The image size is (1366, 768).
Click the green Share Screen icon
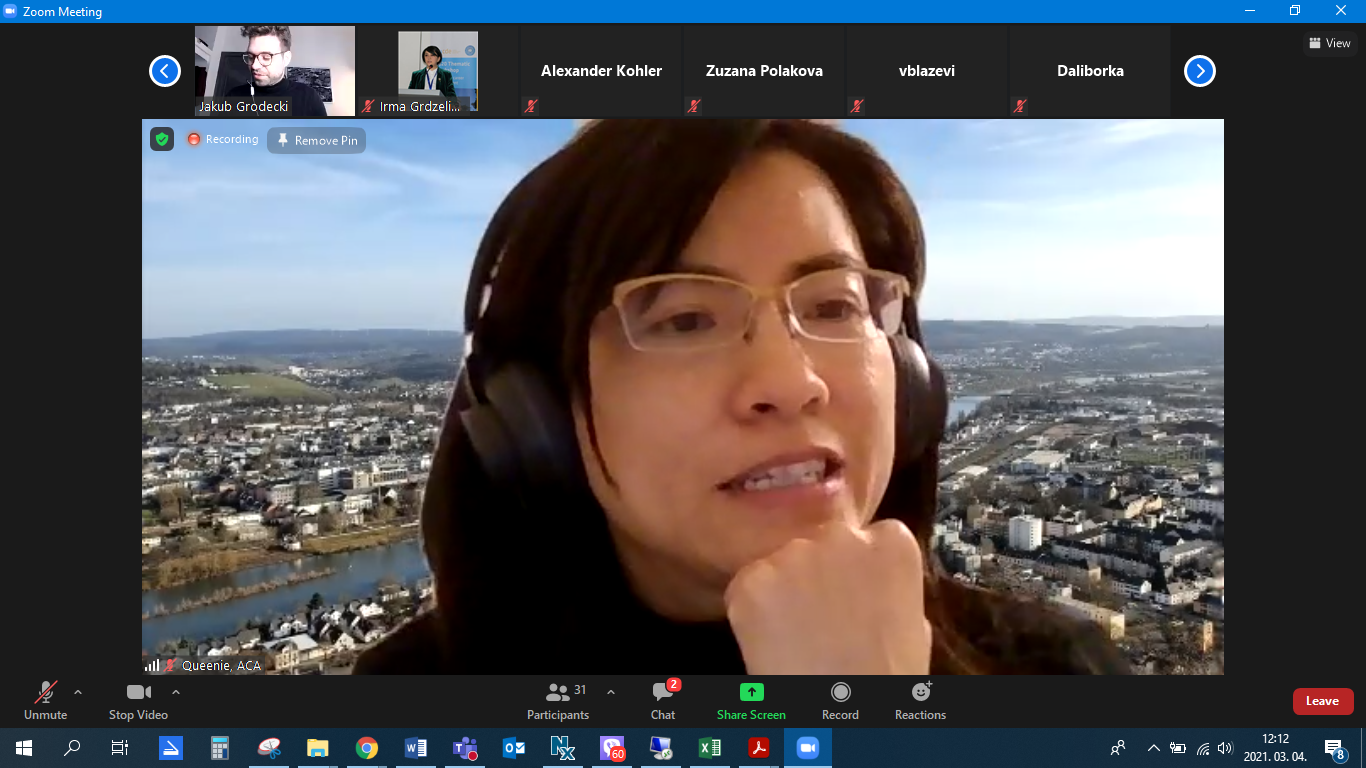pos(751,693)
